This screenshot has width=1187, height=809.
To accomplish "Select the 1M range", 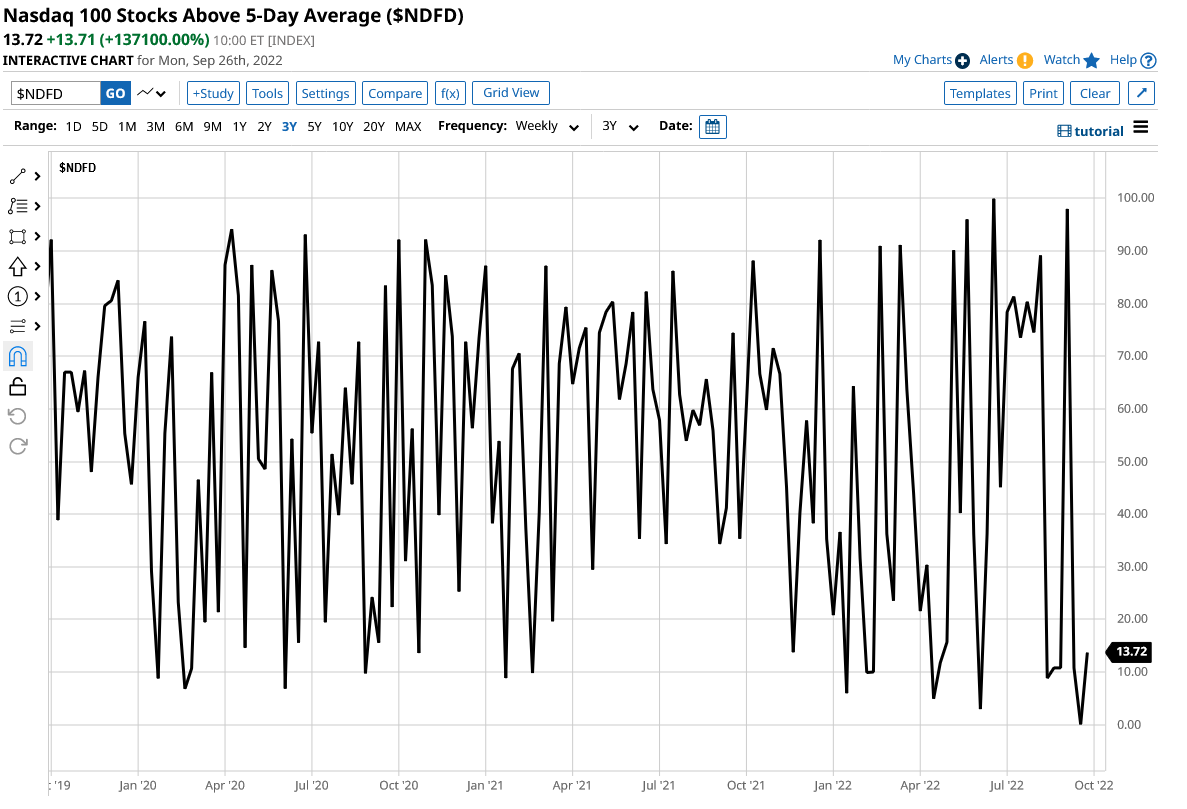I will (127, 126).
